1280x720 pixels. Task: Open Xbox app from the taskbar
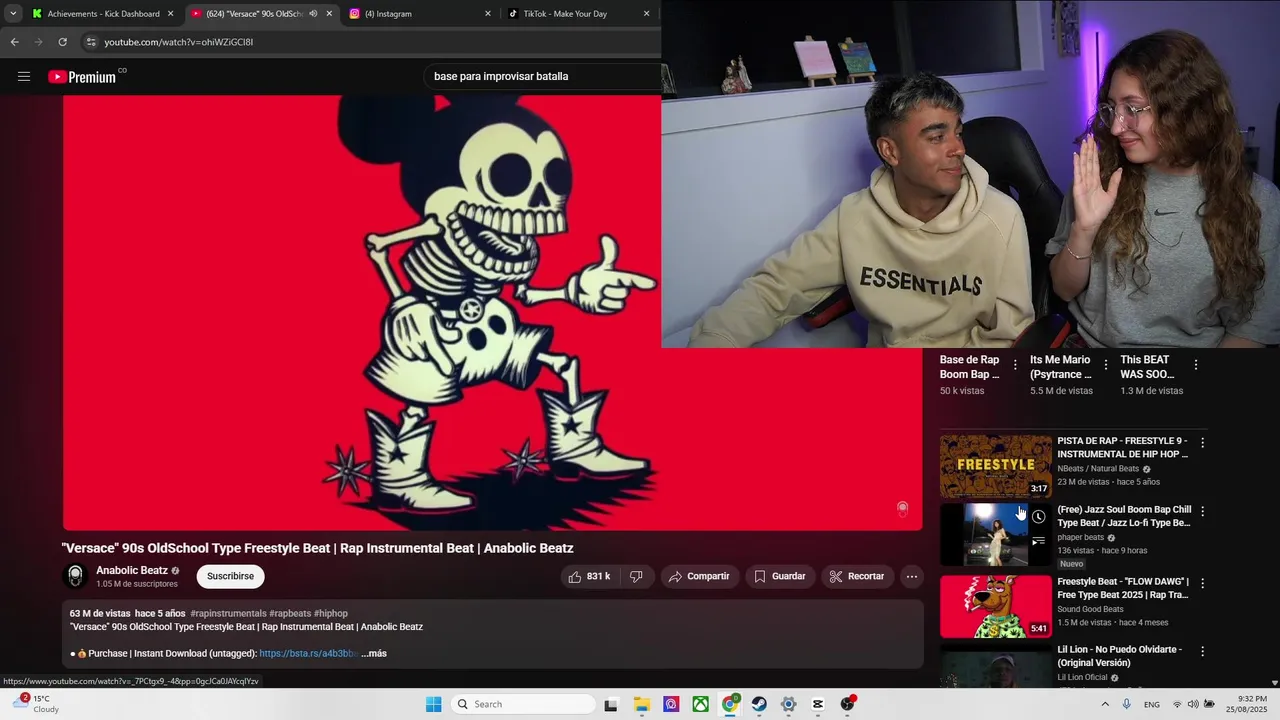(x=701, y=704)
